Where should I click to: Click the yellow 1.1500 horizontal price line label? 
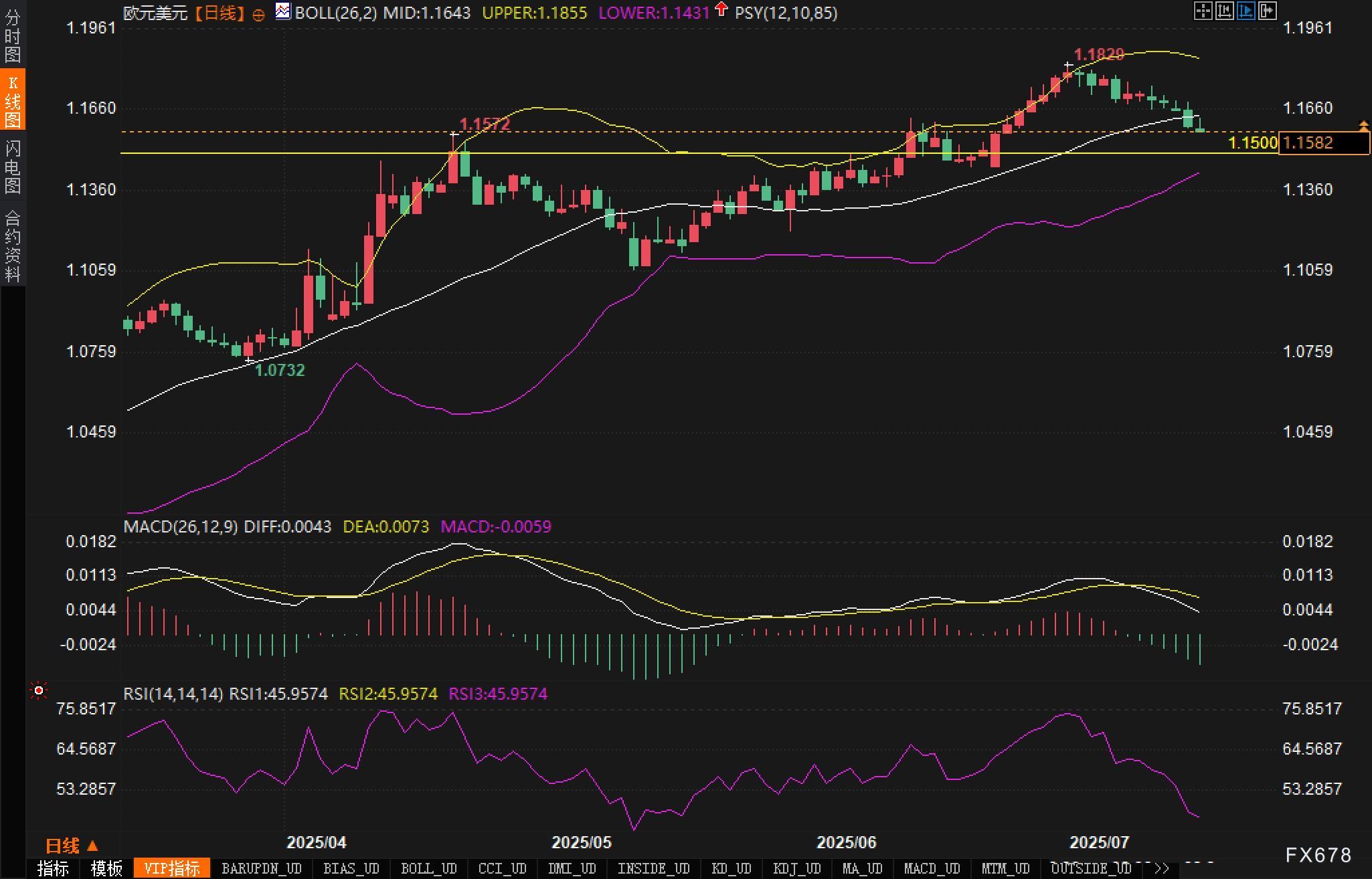pos(1253,142)
